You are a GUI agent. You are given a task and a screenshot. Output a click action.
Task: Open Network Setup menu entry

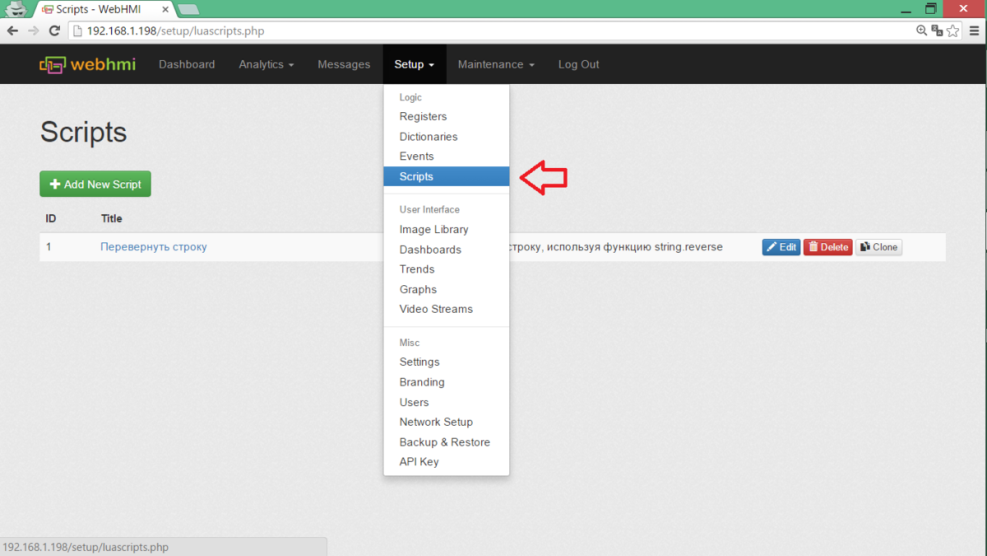(446, 422)
